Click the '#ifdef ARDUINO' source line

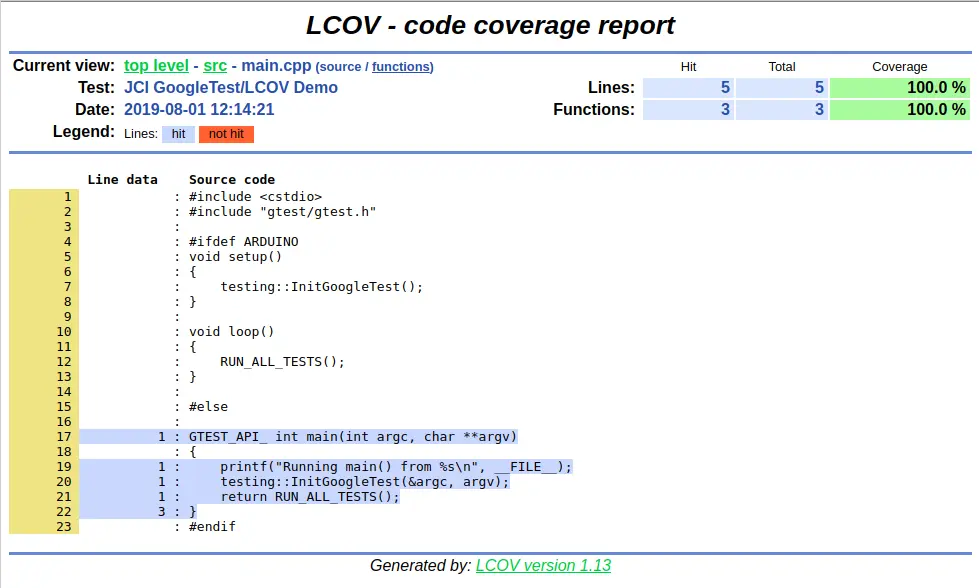tap(244, 242)
